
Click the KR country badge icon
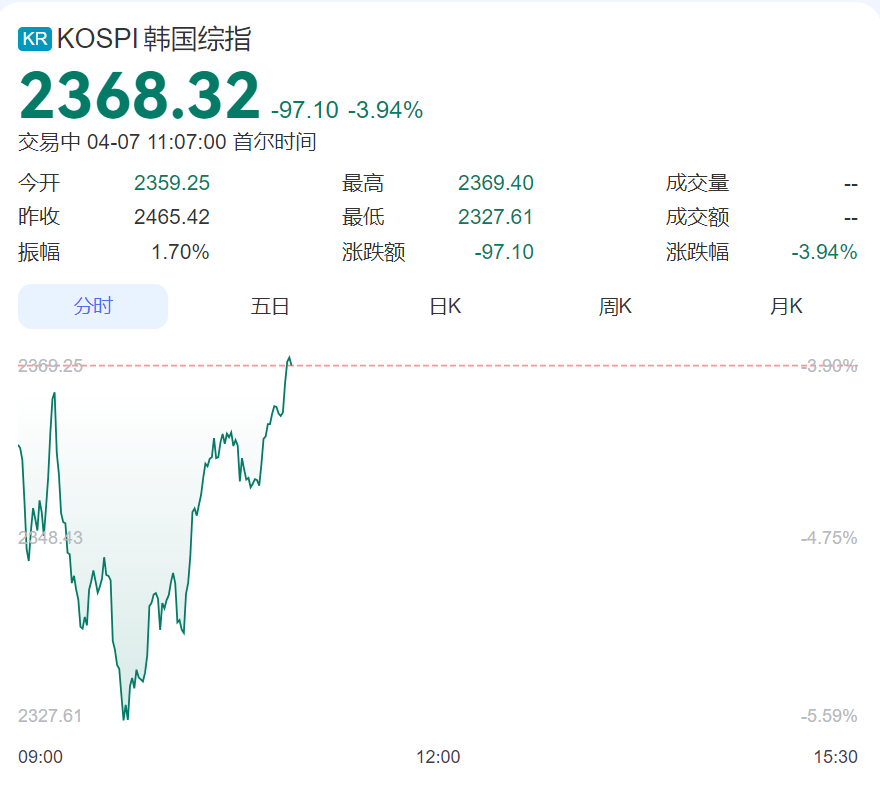[x=34, y=39]
